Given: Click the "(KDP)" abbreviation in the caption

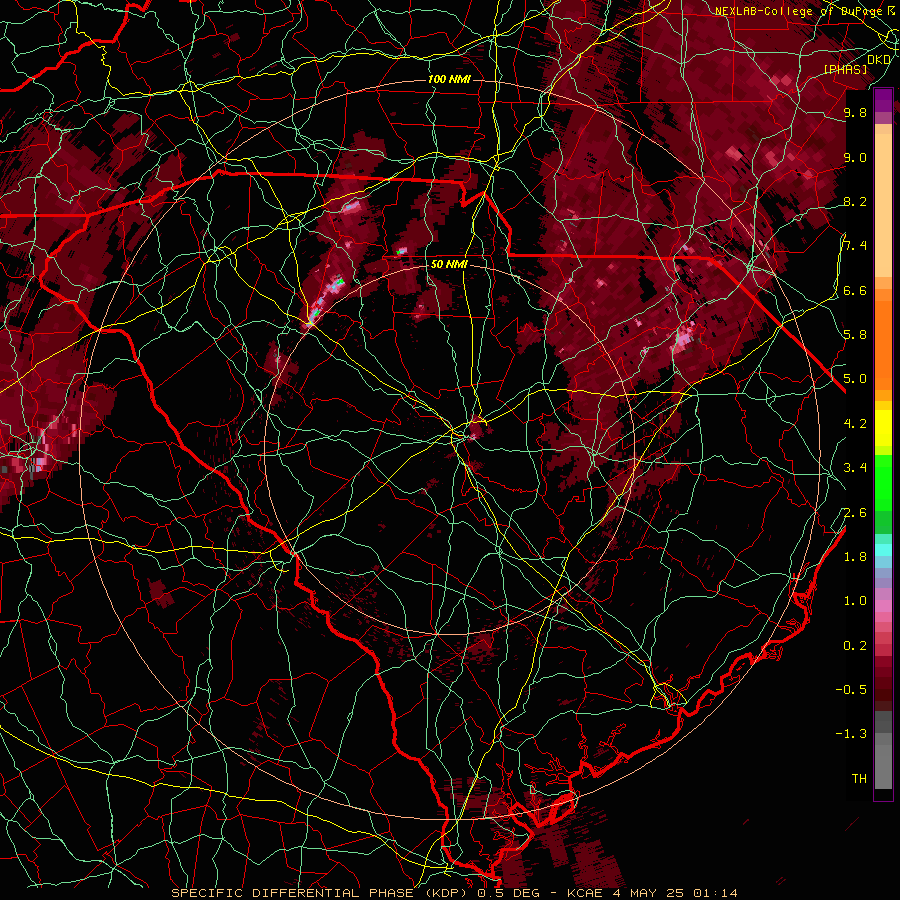Looking at the screenshot, I should coord(446,893).
